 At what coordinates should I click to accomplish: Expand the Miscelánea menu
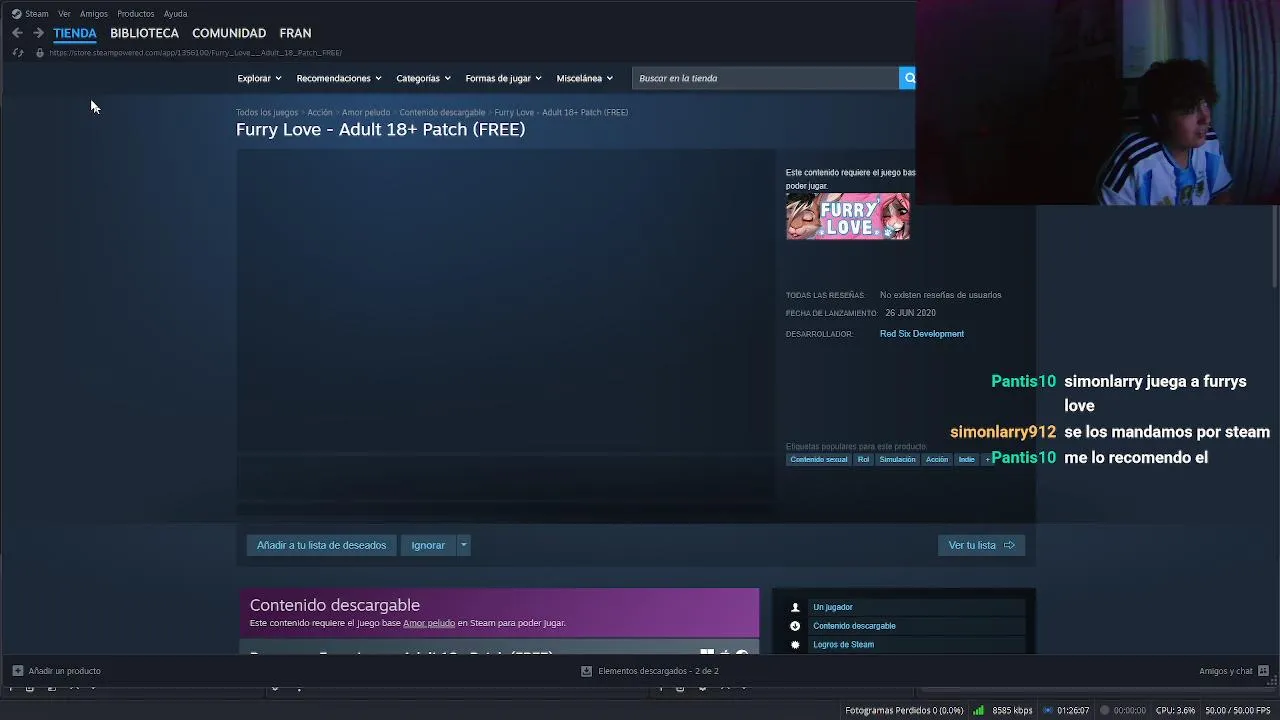click(584, 78)
